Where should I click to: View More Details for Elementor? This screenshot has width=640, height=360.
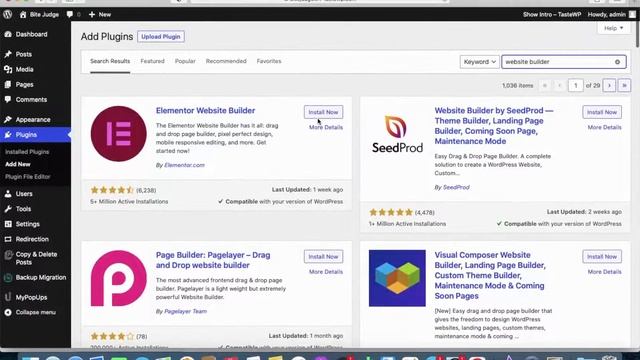tap(326, 127)
